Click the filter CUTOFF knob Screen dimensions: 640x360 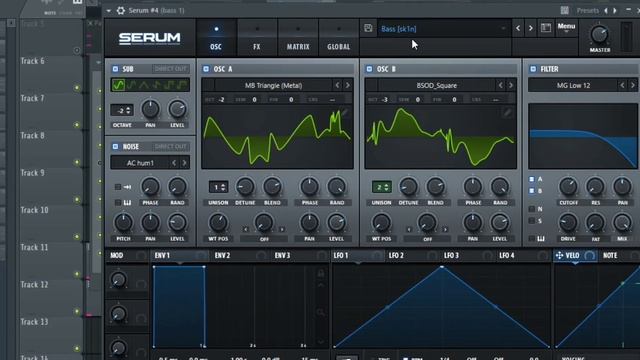coord(568,187)
